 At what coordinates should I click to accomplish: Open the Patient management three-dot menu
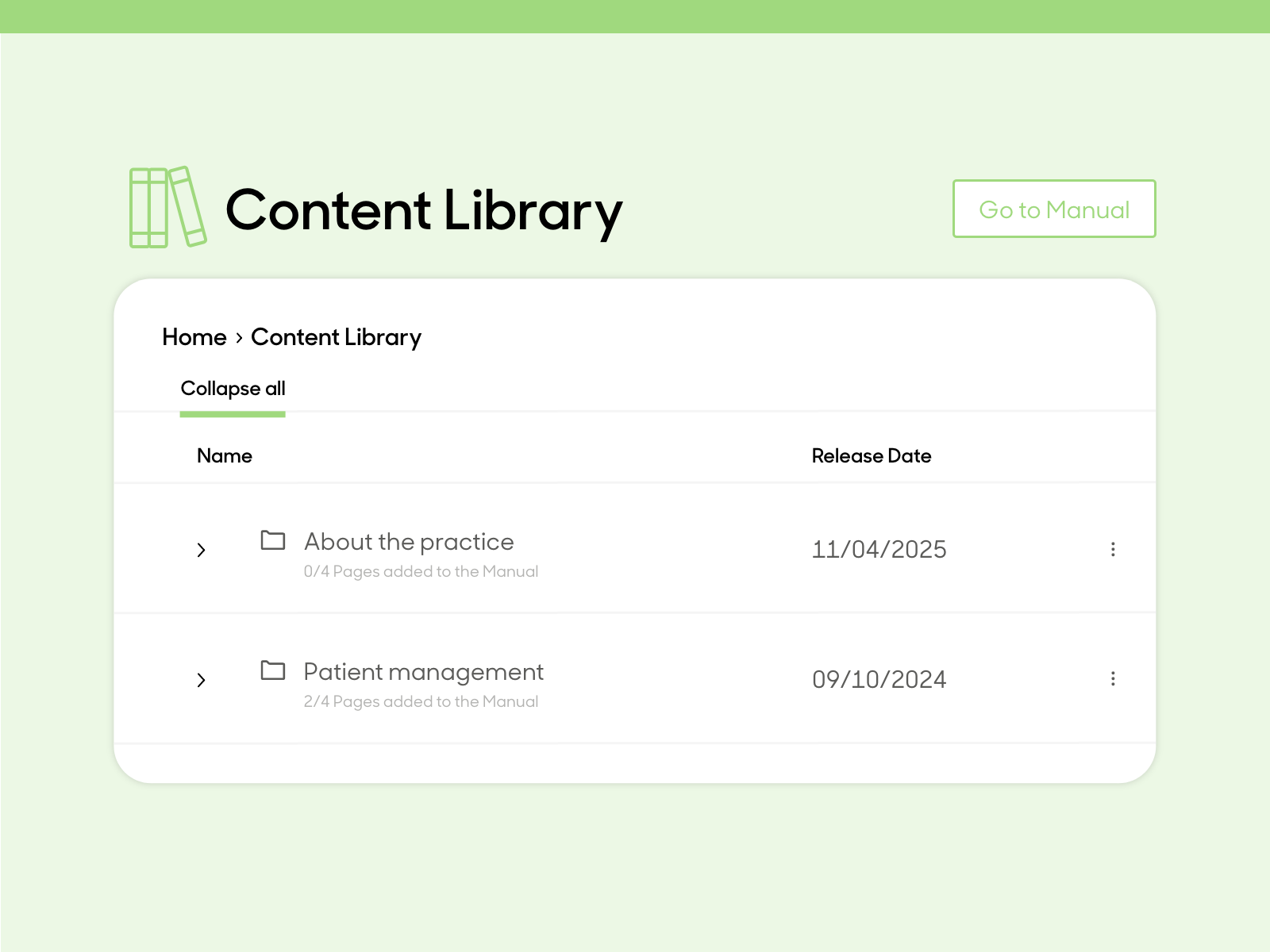(x=1113, y=678)
